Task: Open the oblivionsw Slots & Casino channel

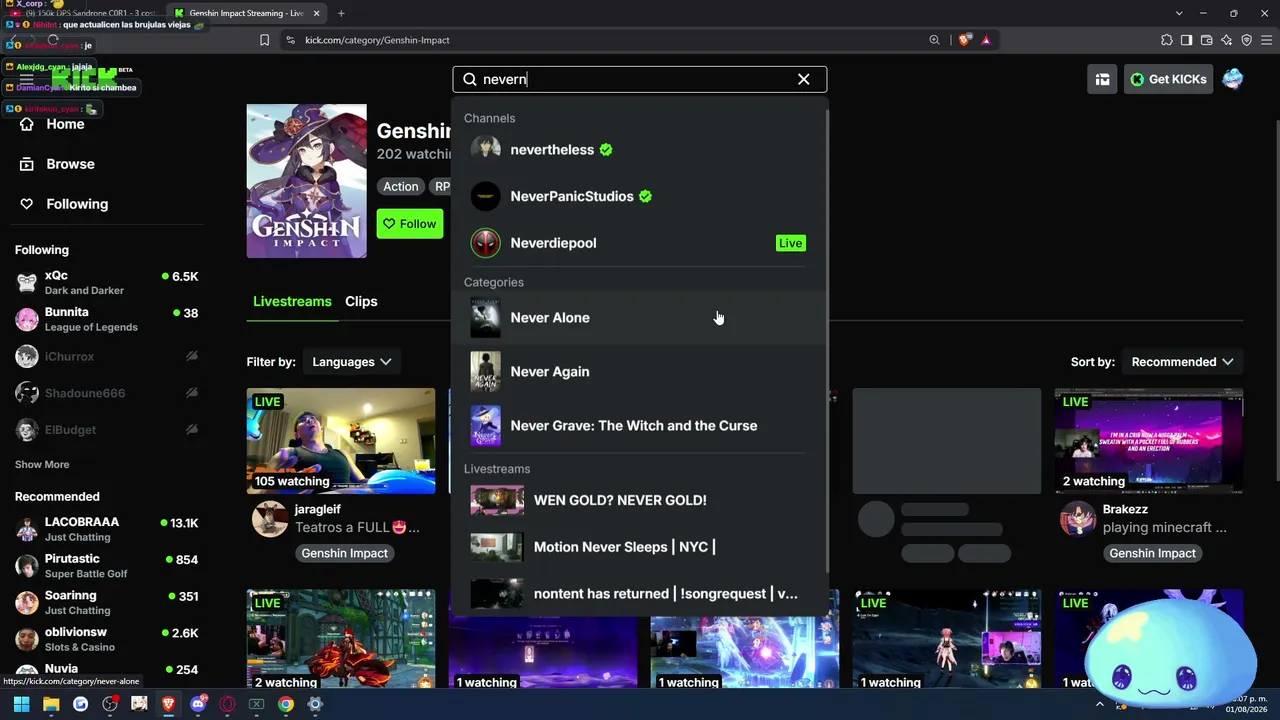Action: (x=106, y=639)
